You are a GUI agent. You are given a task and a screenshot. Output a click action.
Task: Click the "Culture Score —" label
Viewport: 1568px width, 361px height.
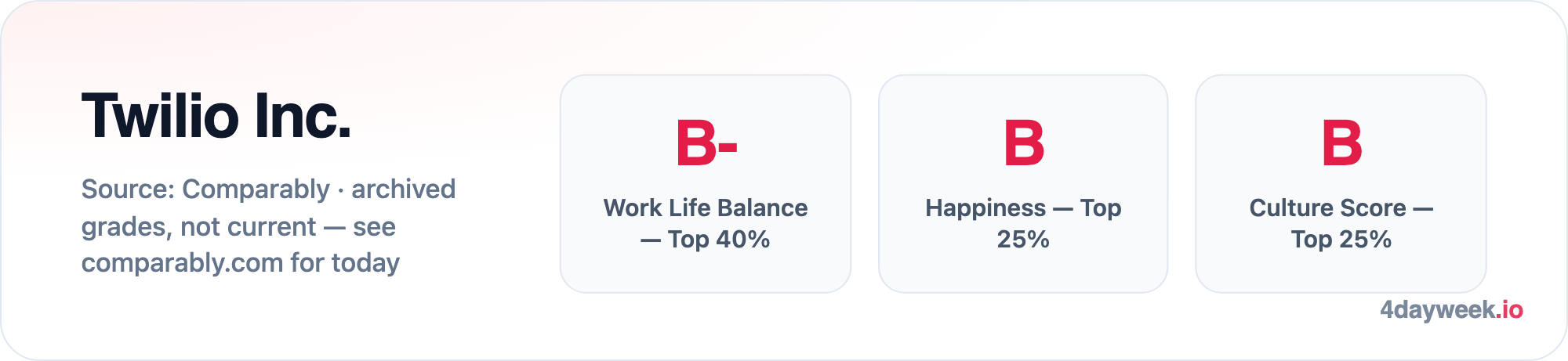(x=1341, y=208)
